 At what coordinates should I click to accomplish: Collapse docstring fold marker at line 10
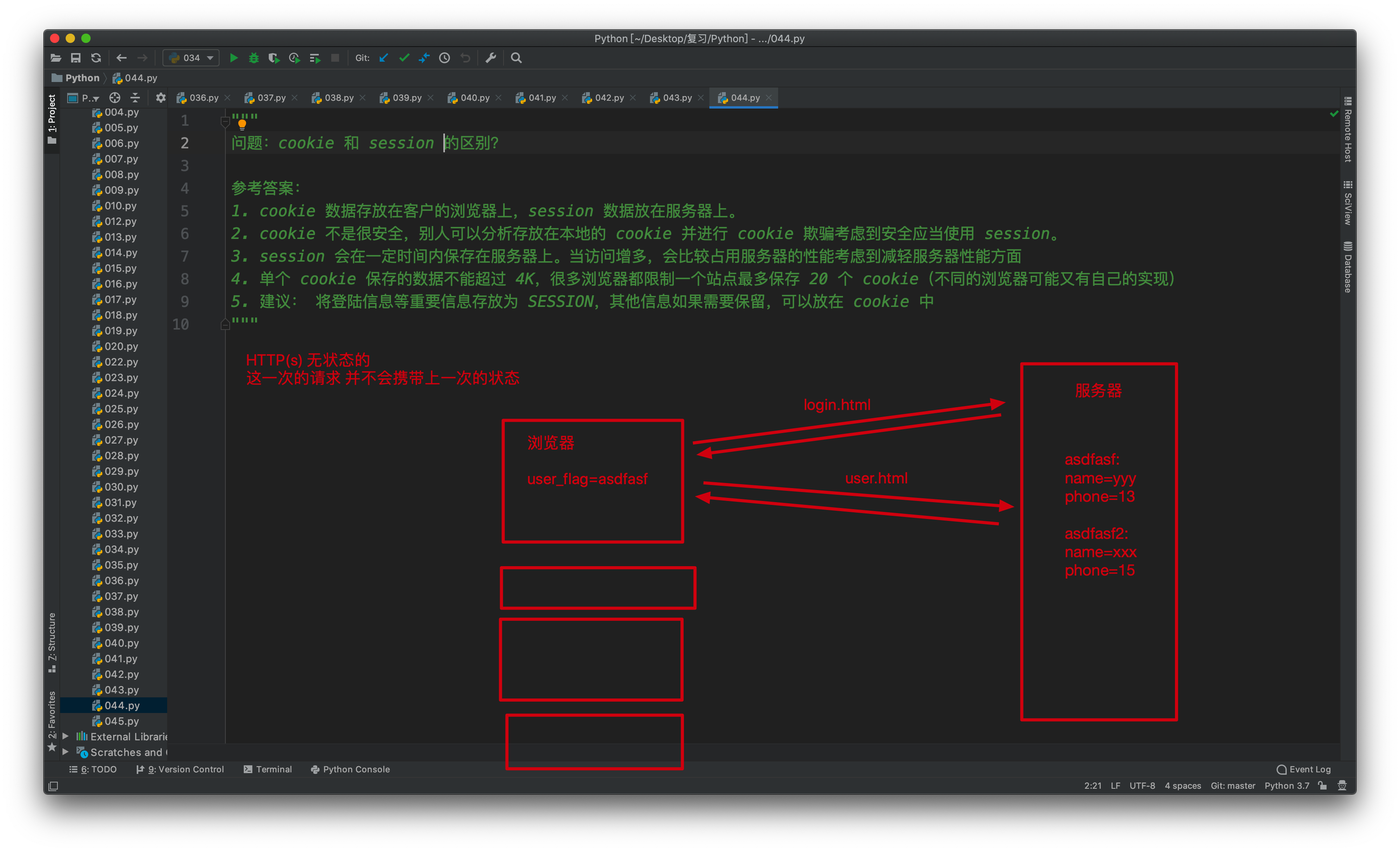click(225, 325)
